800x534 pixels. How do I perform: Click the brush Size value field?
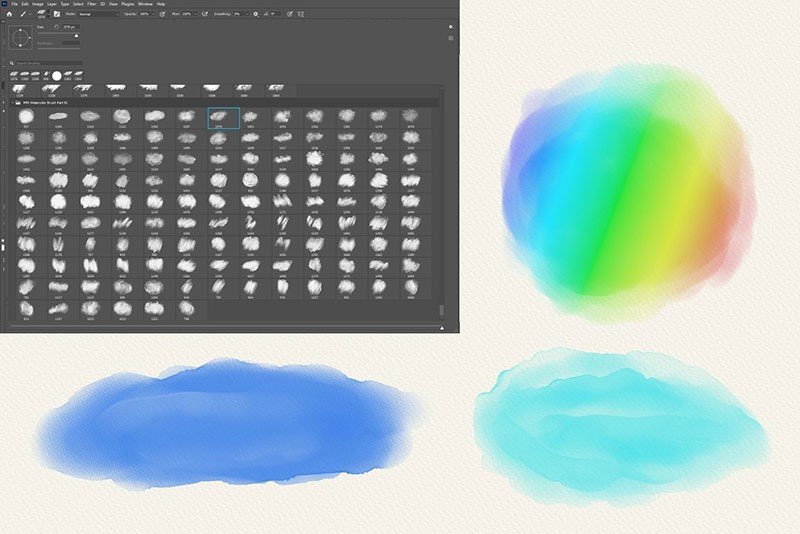click(70, 27)
